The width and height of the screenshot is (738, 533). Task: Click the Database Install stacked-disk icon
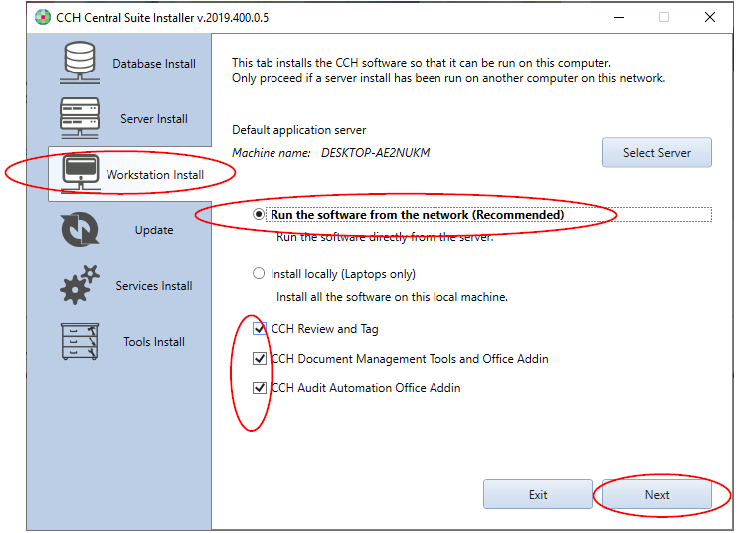point(80,63)
